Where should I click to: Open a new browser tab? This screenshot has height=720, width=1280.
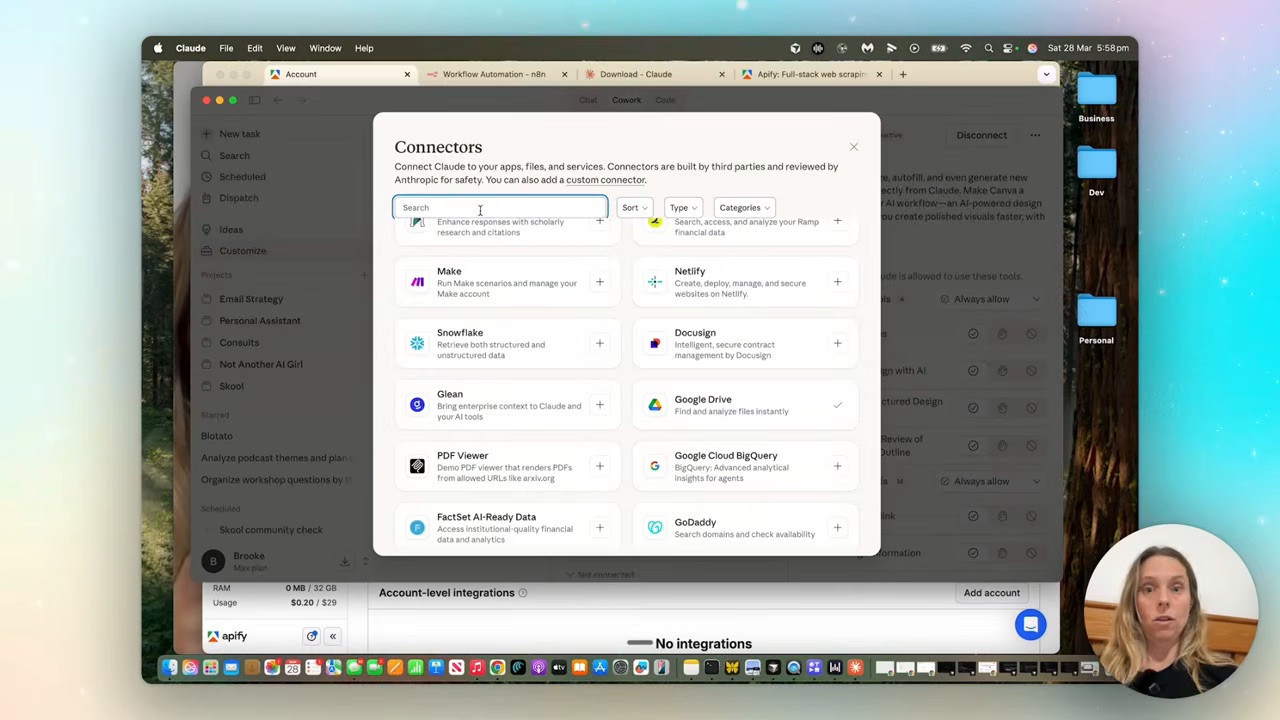(902, 74)
